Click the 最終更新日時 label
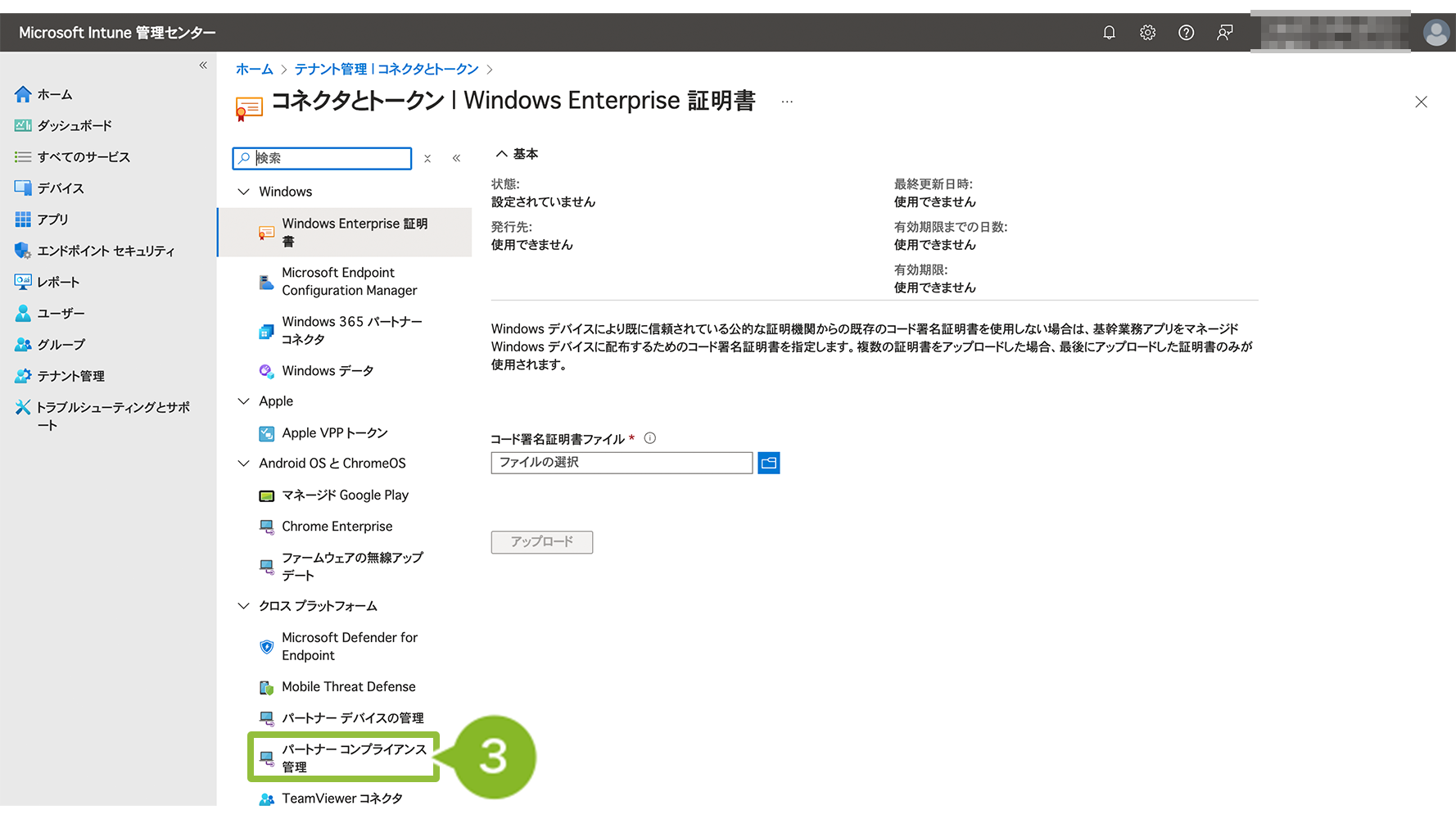The width and height of the screenshot is (1456, 819). [x=933, y=184]
